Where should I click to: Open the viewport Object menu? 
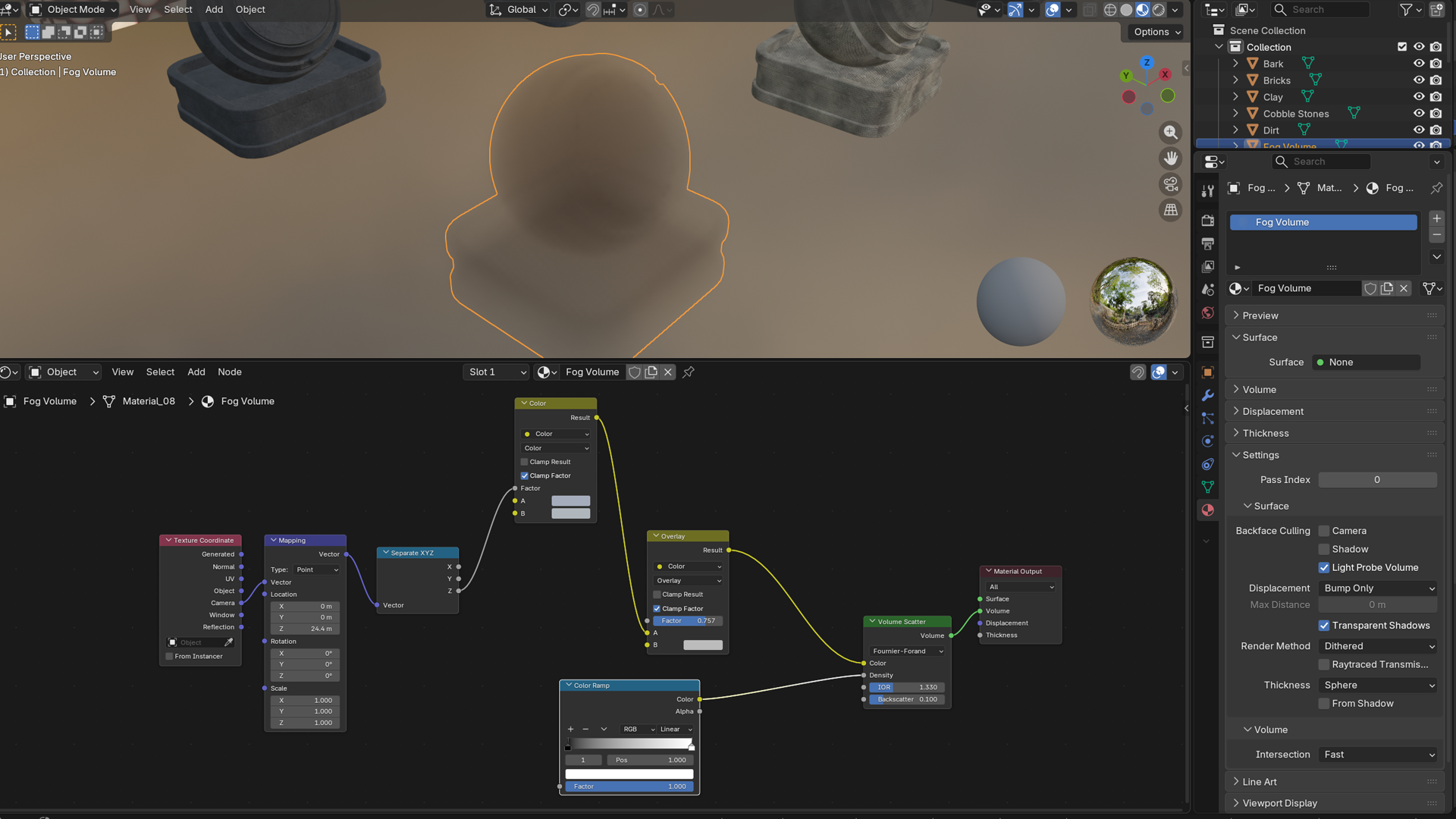250,10
